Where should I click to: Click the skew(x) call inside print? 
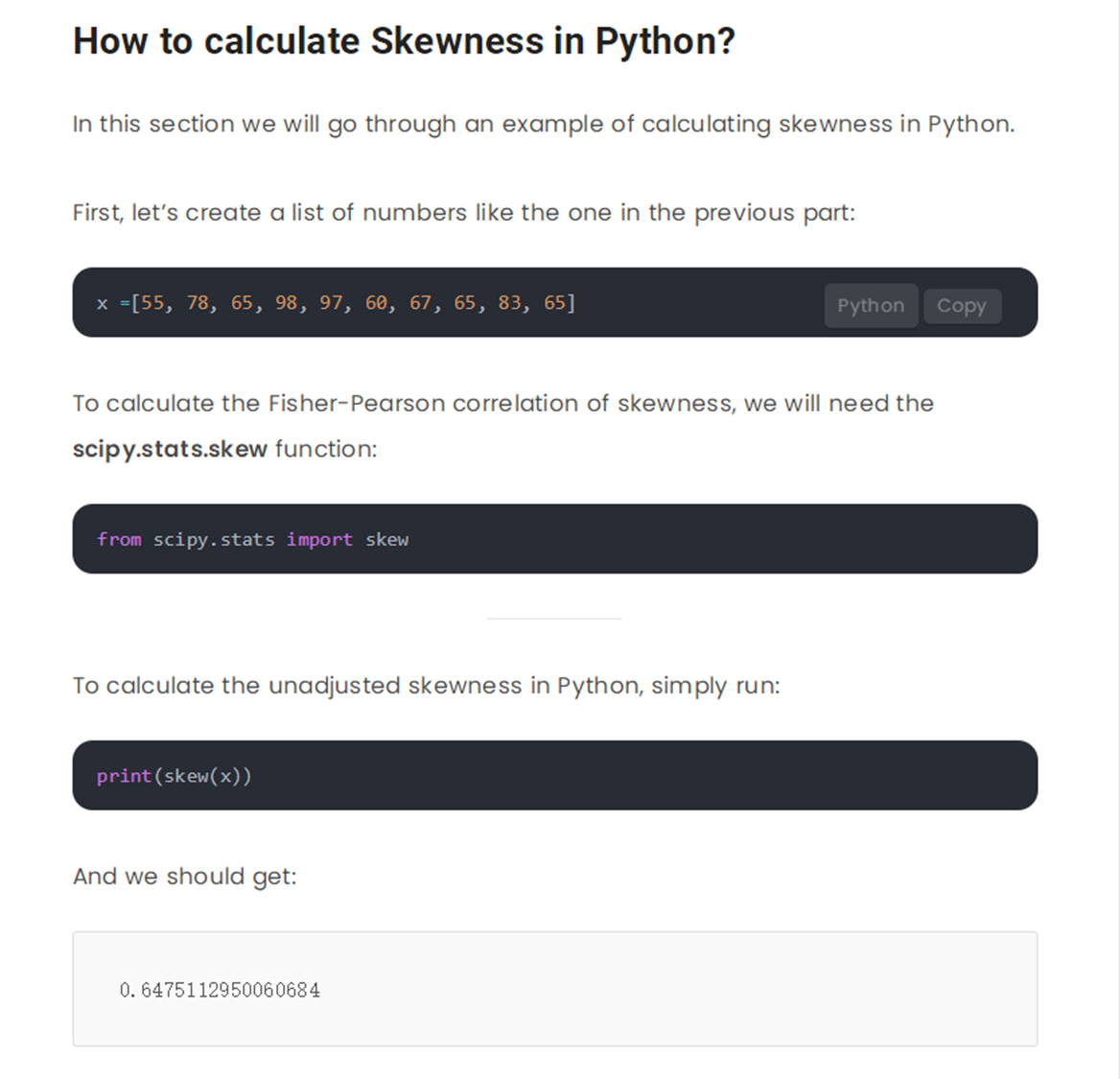(202, 776)
